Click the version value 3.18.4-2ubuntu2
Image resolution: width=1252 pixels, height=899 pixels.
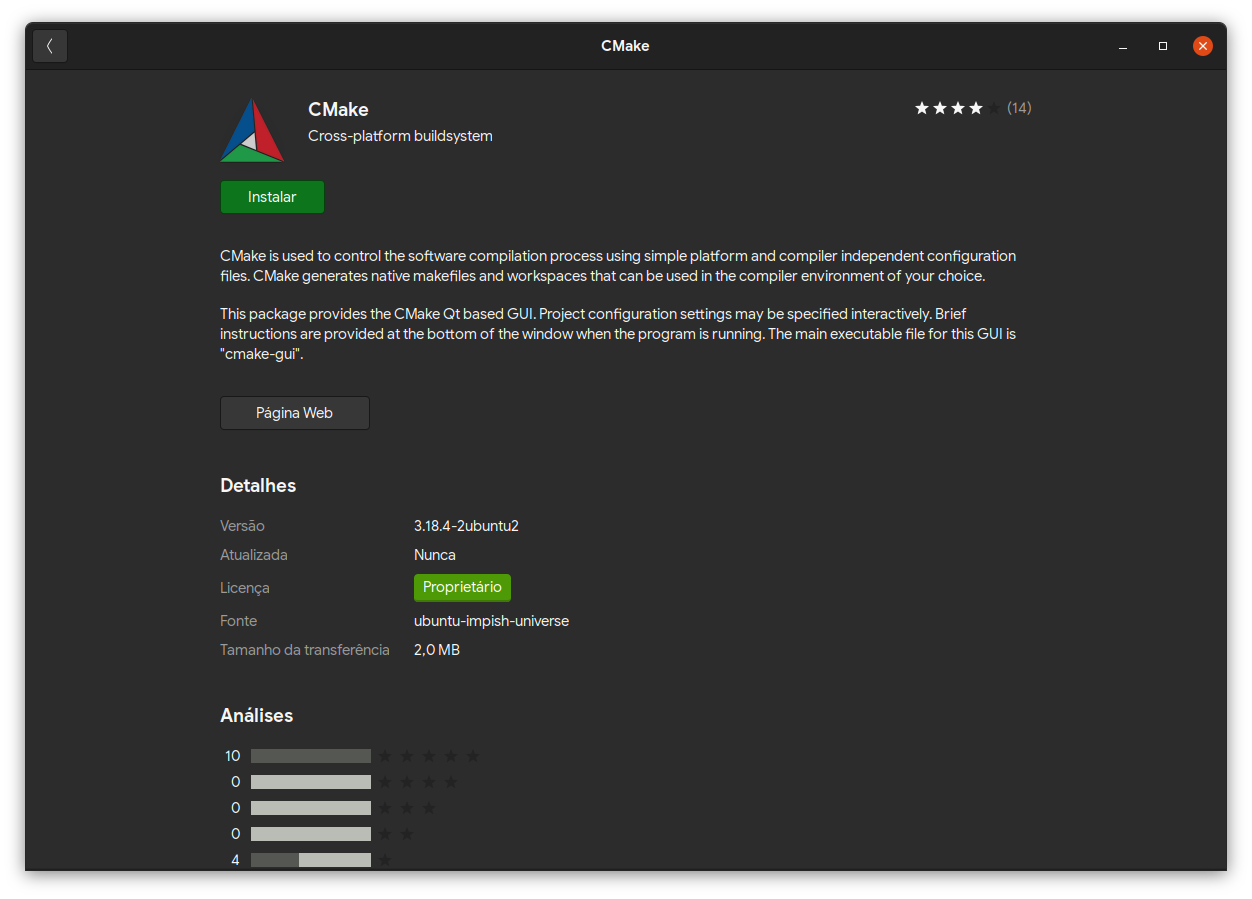coord(466,526)
